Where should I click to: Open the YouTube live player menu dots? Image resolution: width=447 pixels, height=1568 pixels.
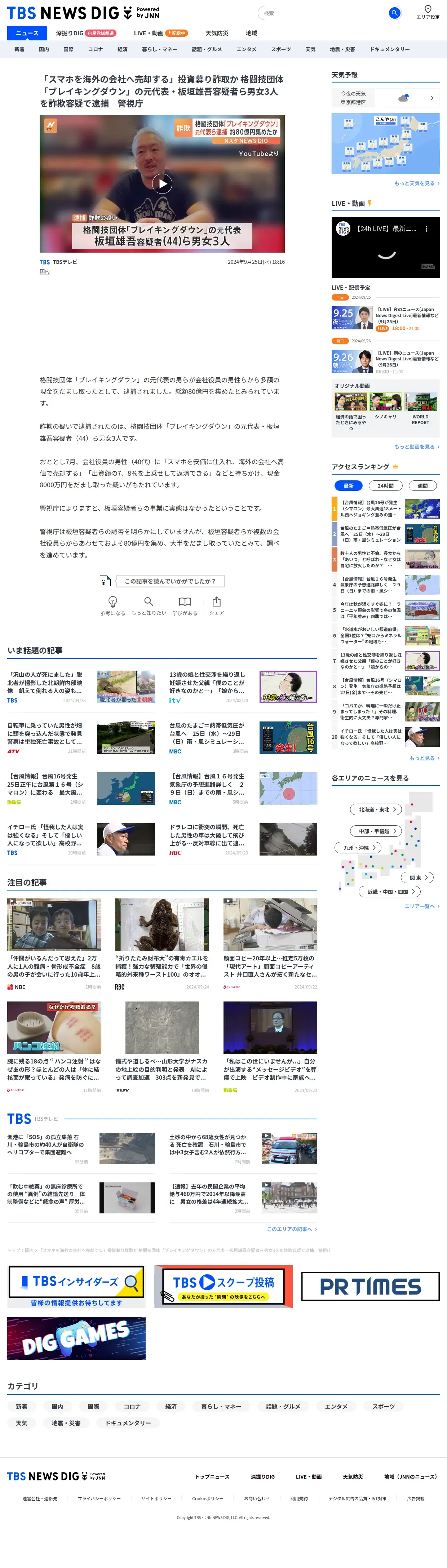[x=426, y=229]
